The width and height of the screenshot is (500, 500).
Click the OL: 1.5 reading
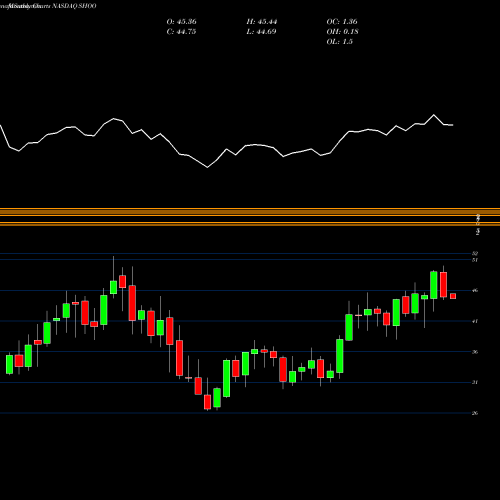[339, 42]
